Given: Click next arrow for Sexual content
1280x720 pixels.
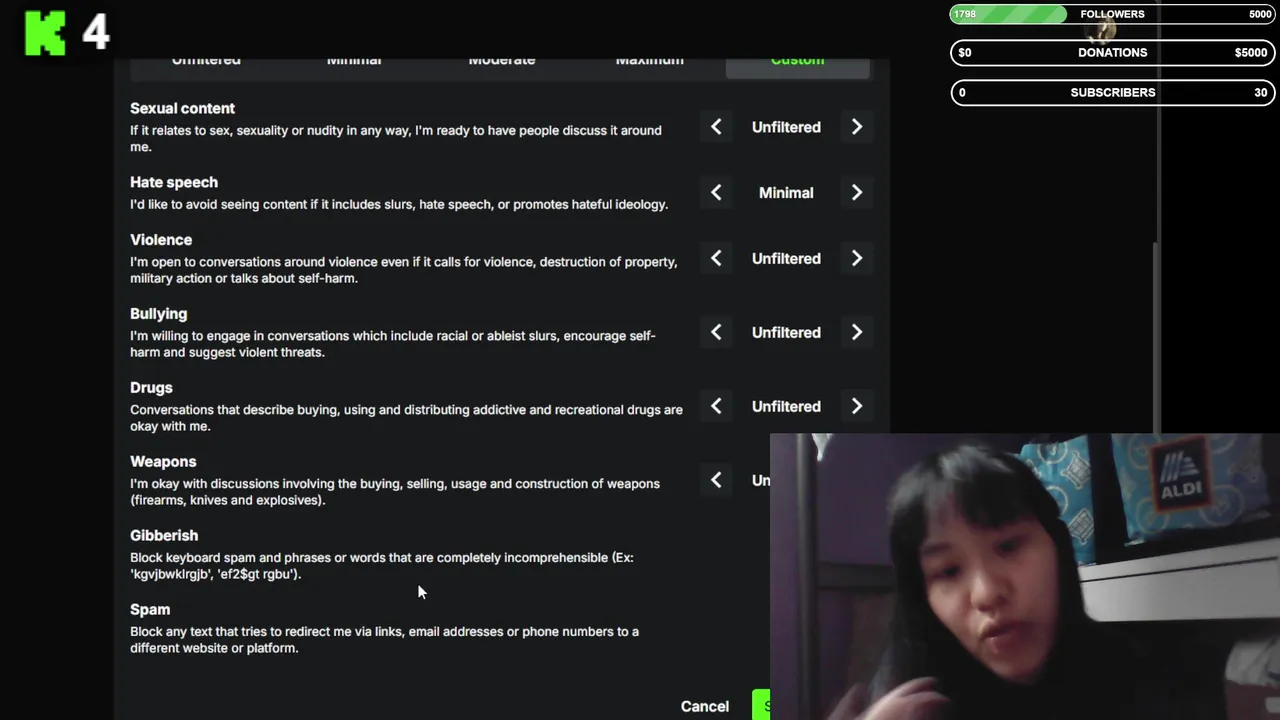Looking at the screenshot, I should click(857, 127).
